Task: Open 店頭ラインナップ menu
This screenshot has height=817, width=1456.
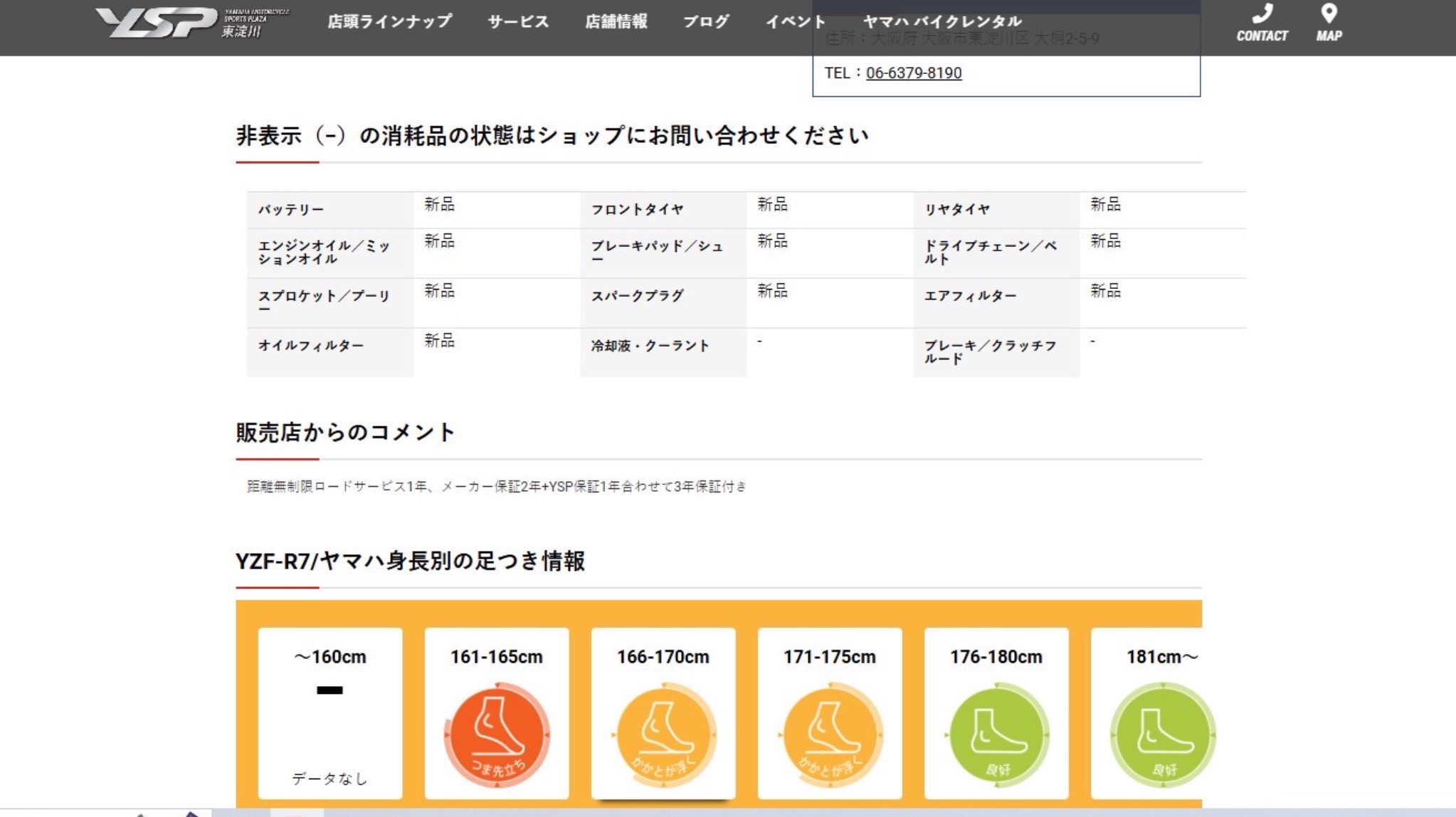Action: coord(389,21)
